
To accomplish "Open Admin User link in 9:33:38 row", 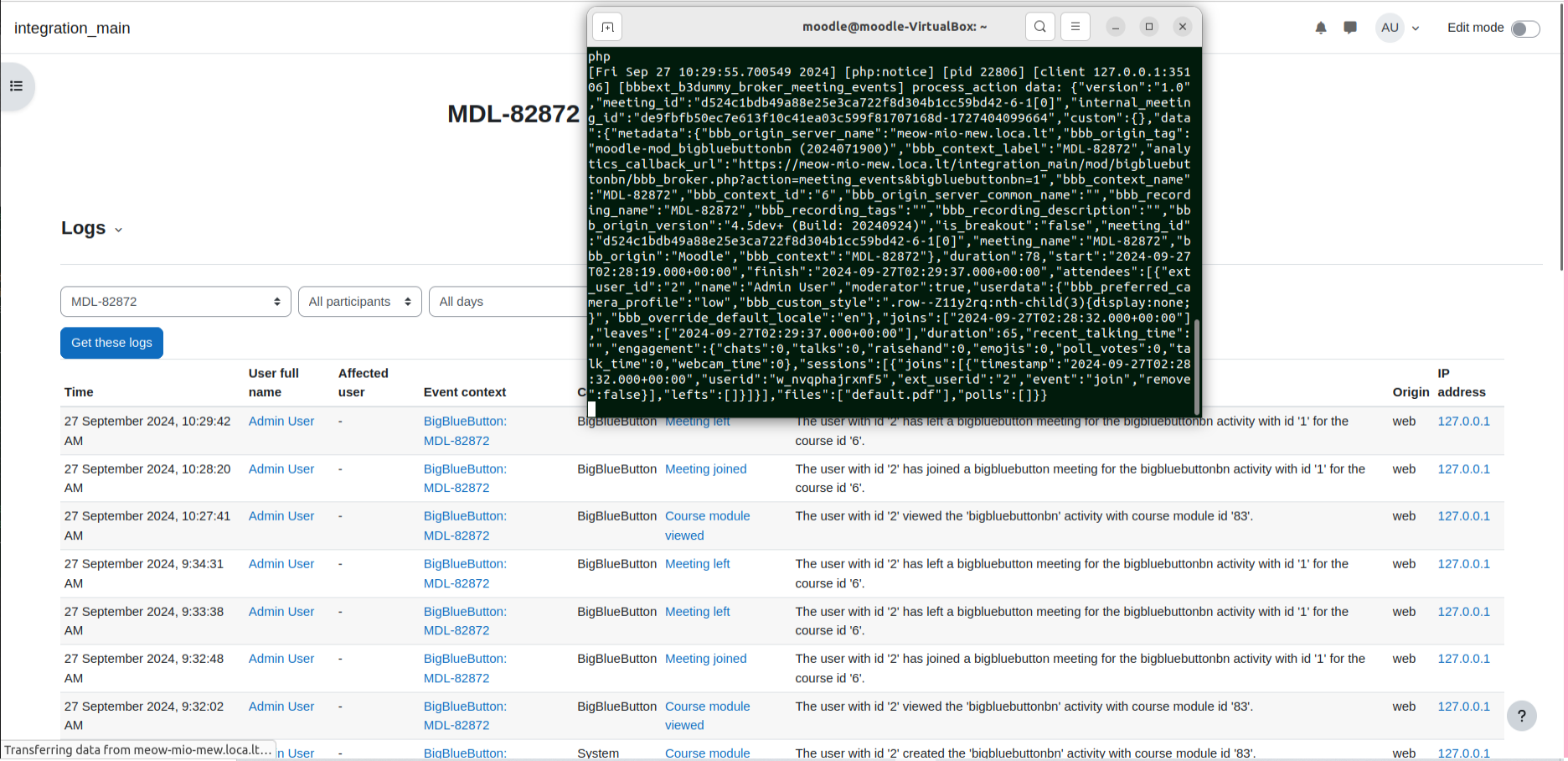I will click(281, 612).
